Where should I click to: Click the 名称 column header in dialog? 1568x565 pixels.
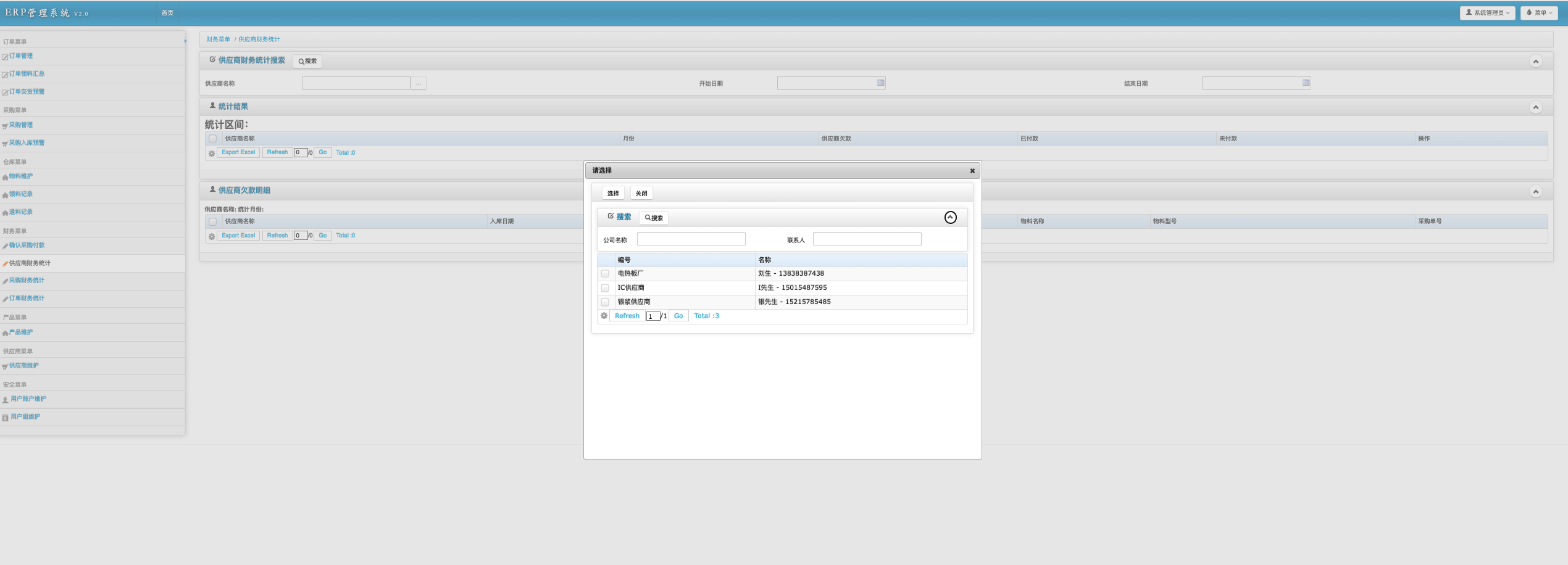click(861, 260)
